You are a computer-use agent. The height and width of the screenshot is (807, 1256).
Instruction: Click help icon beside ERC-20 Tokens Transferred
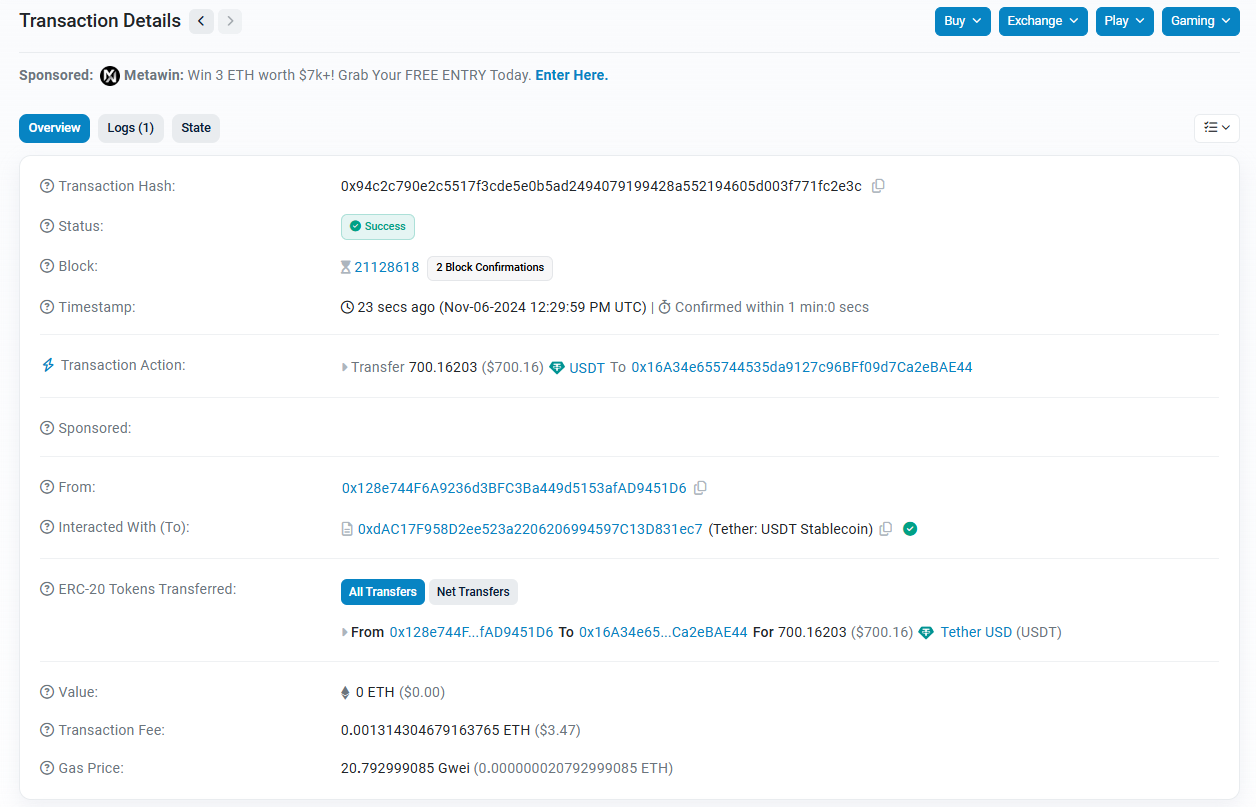[47, 589]
